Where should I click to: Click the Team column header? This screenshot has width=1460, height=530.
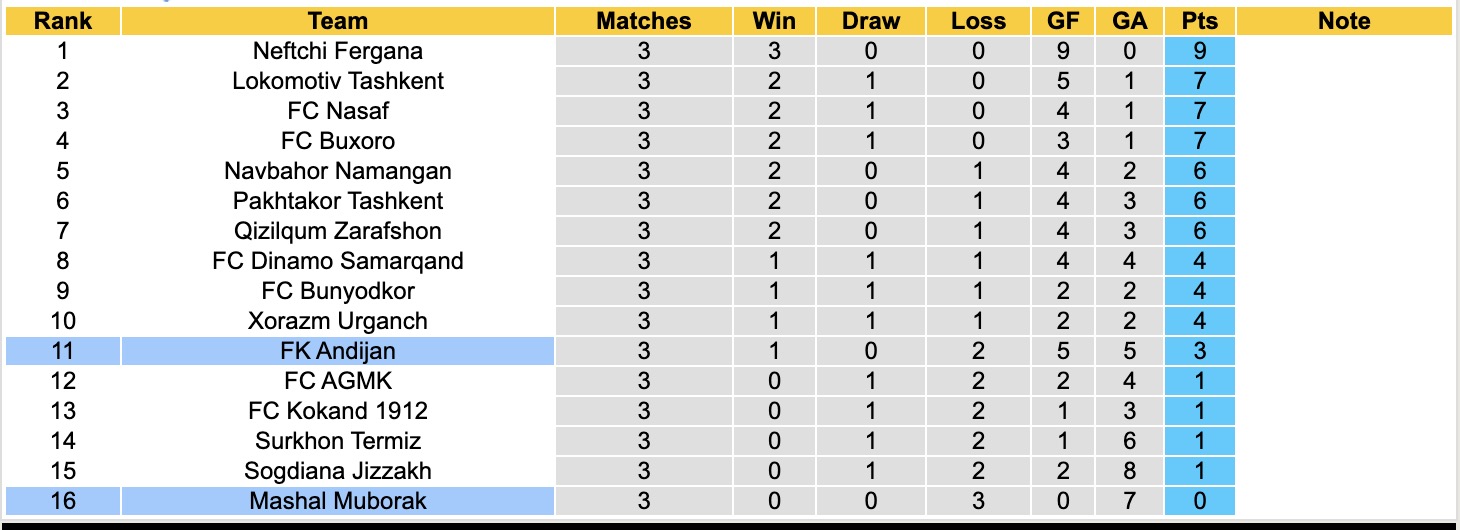(338, 21)
